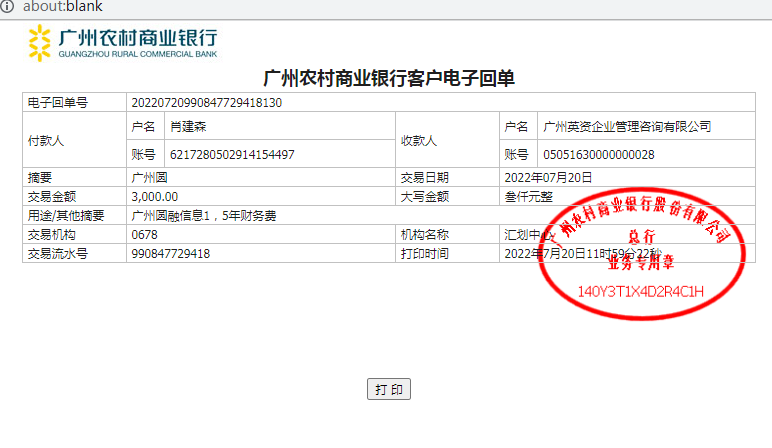The image size is (772, 448).
Task: Click the 交易机构 label
Action: (52, 234)
